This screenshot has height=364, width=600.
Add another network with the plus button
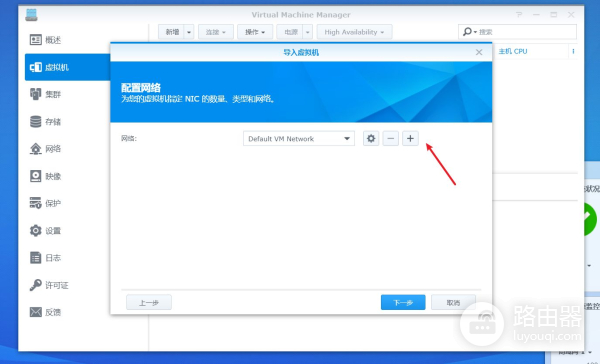pos(410,139)
